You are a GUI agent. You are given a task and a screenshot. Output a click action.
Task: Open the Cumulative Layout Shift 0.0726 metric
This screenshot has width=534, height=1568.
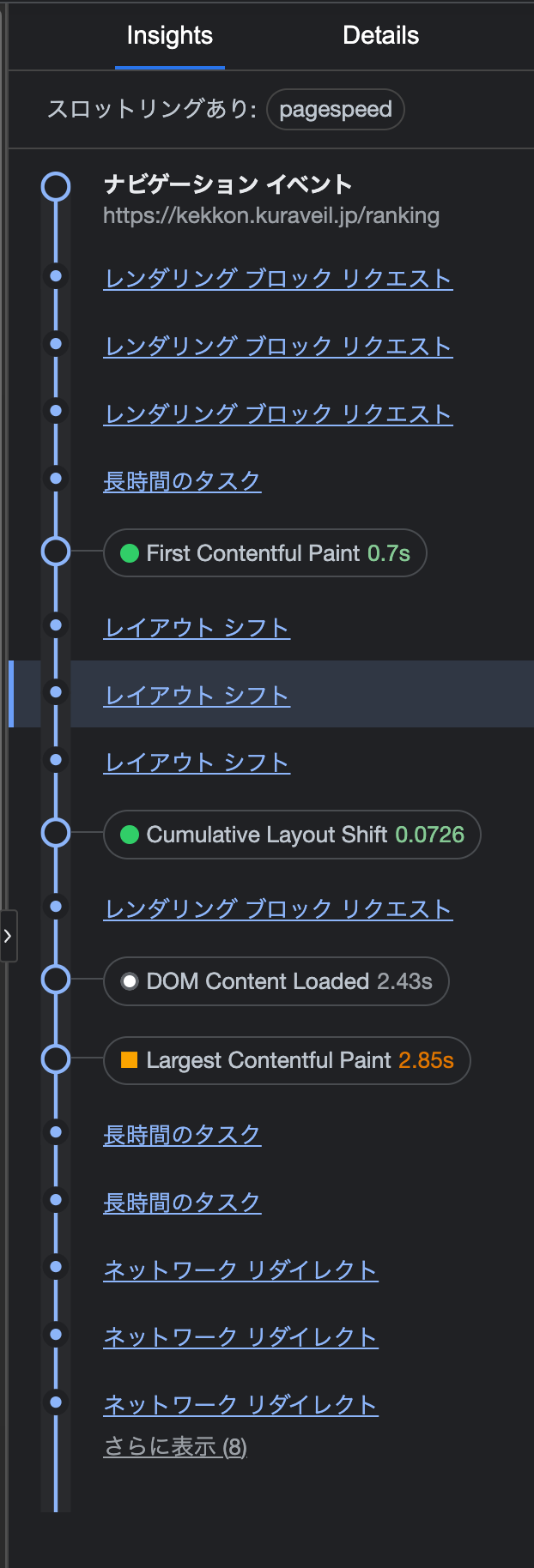click(292, 835)
